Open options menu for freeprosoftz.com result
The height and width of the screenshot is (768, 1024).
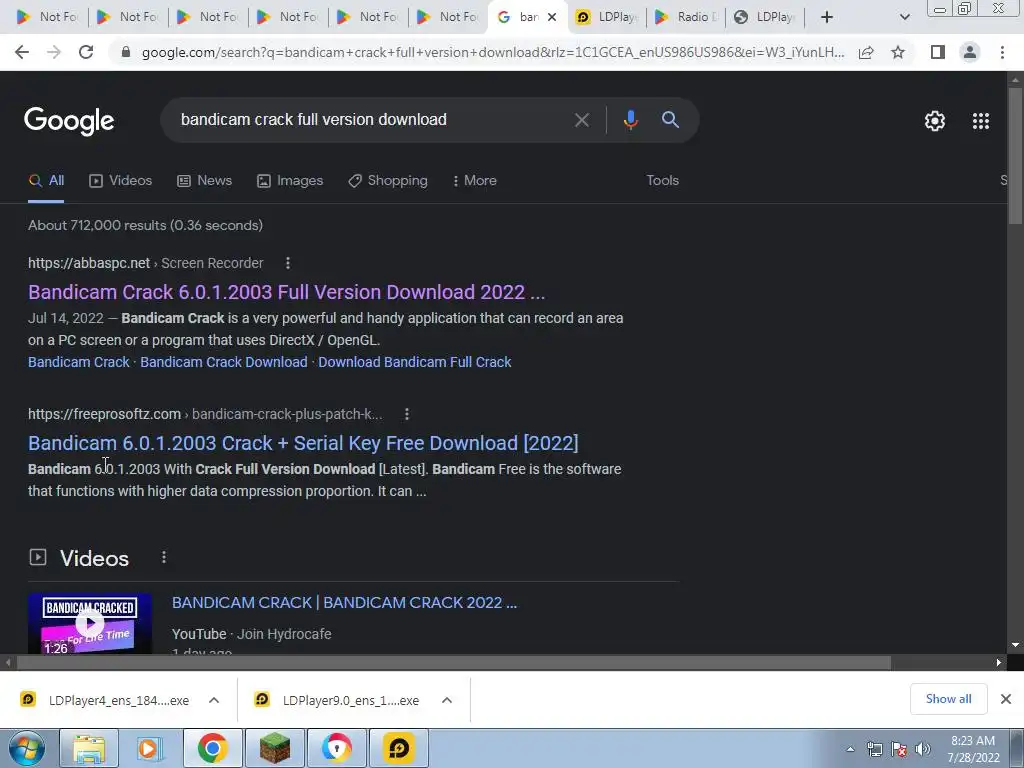click(x=406, y=414)
